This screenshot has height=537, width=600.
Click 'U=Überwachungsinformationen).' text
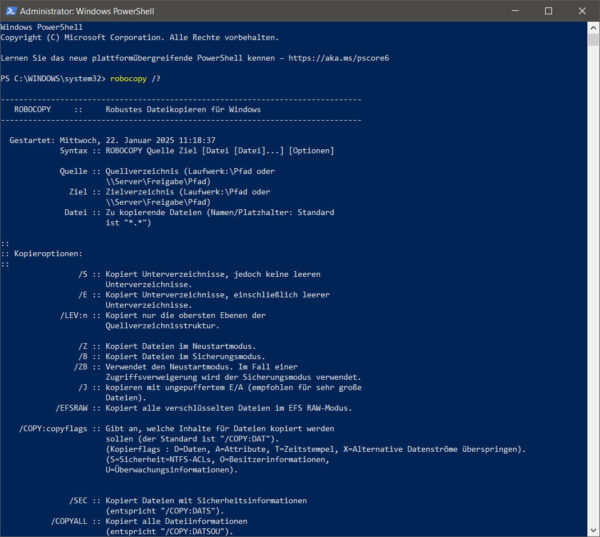click(x=172, y=470)
